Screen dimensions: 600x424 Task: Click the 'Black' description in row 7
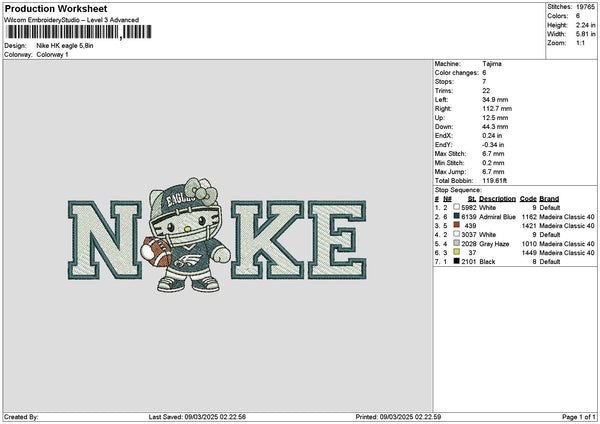coord(487,261)
